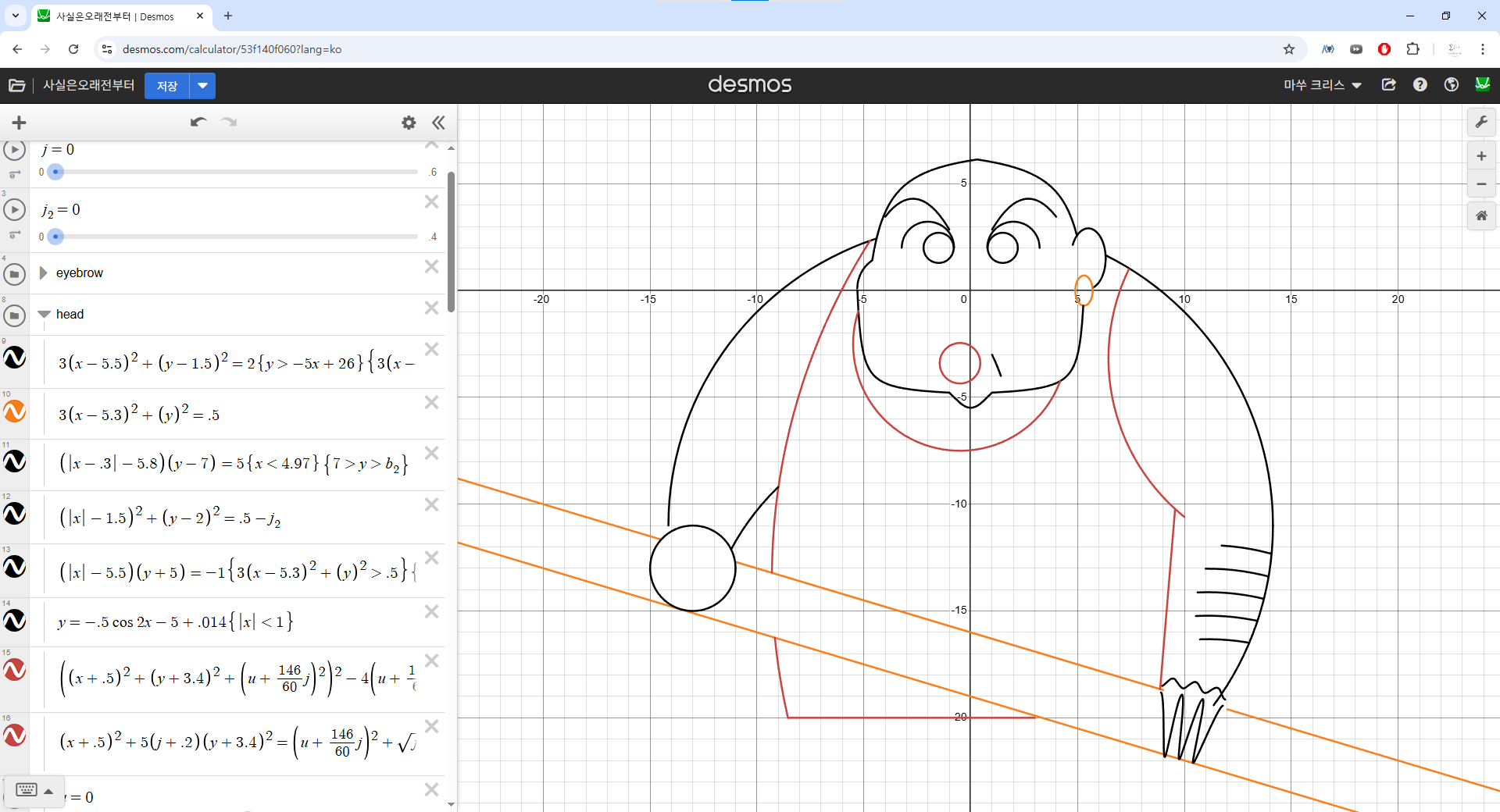
Task: Open the help question mark
Action: (1420, 85)
